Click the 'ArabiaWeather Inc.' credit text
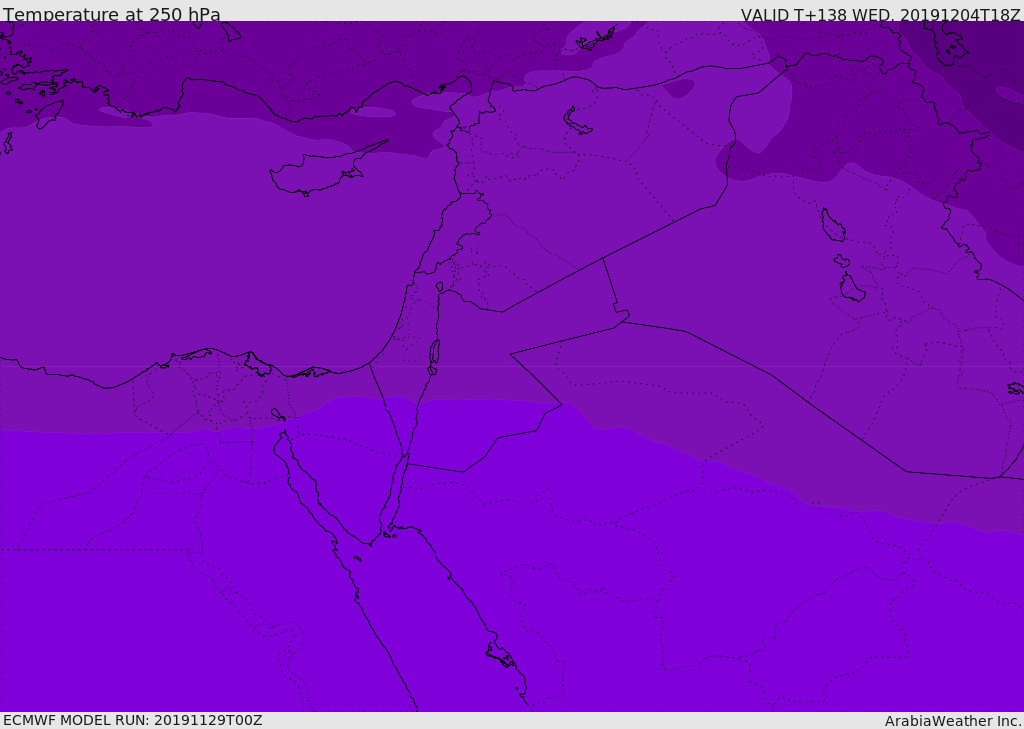 coord(952,721)
